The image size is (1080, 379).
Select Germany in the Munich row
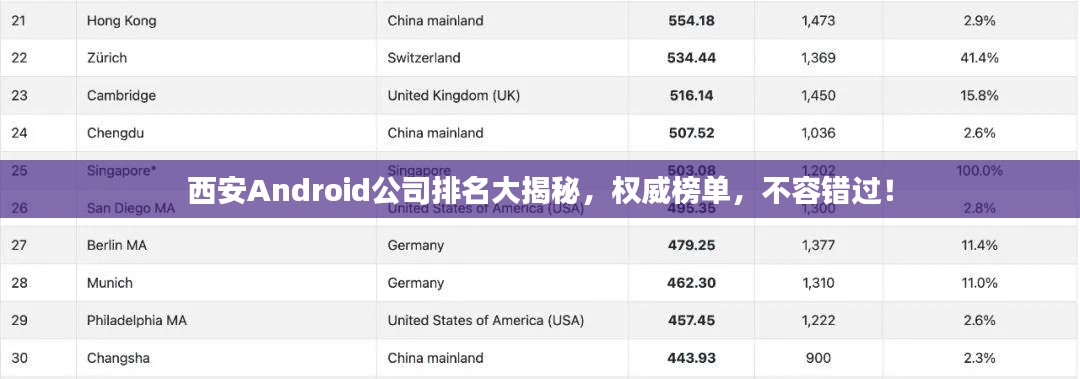tap(415, 283)
